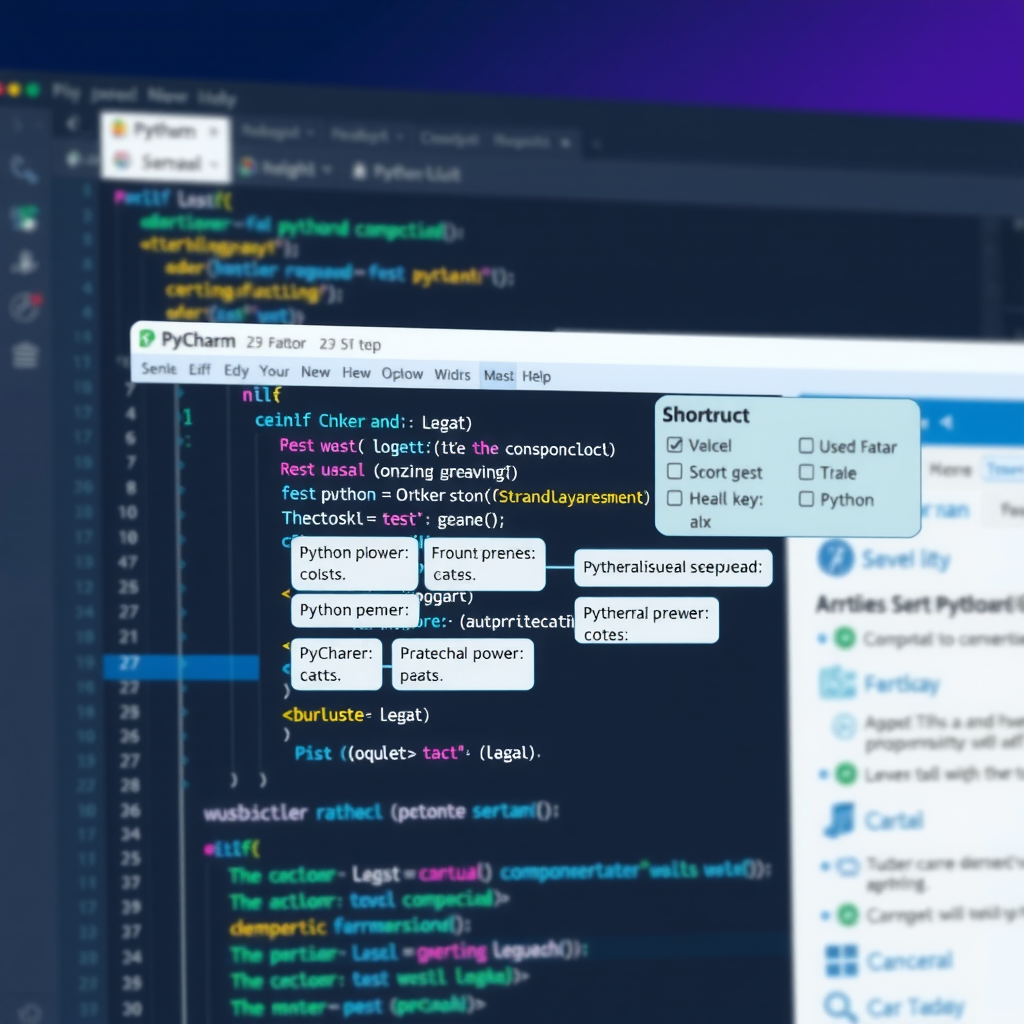The height and width of the screenshot is (1024, 1024).
Task: Enable the Python checkbox in Shortruct panel
Action: [807, 500]
